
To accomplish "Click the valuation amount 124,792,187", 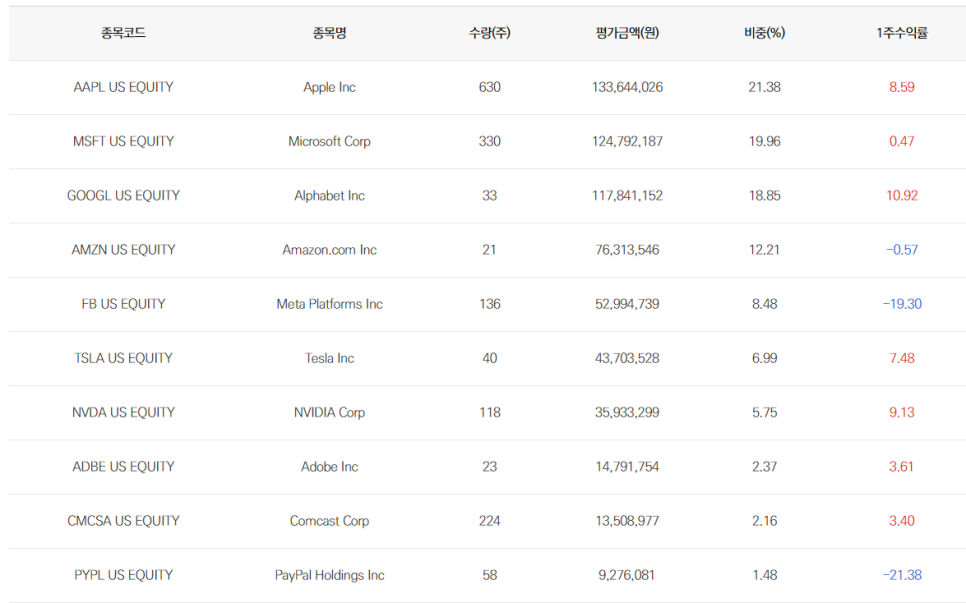I will (x=627, y=141).
